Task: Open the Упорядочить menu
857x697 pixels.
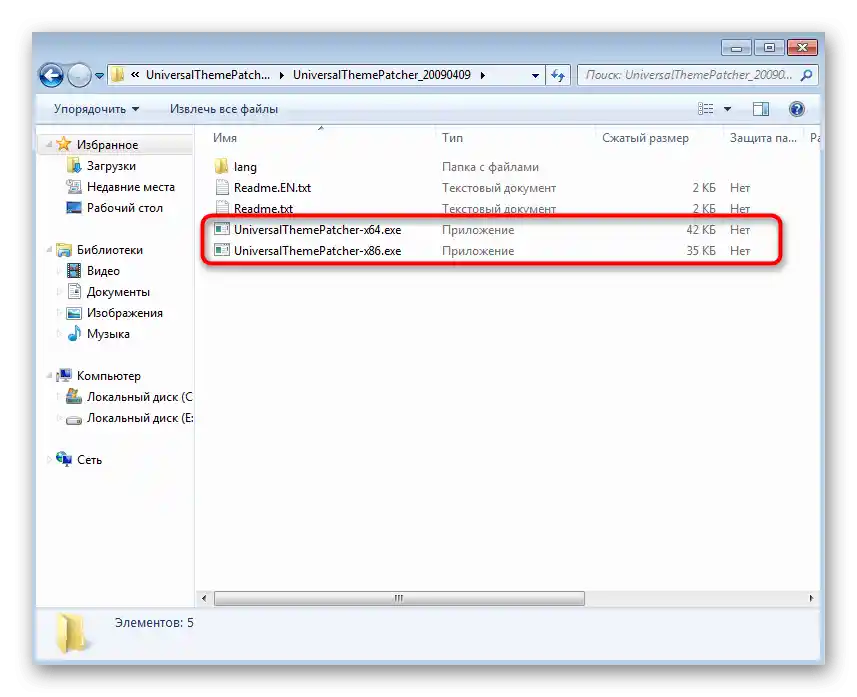Action: tap(97, 109)
